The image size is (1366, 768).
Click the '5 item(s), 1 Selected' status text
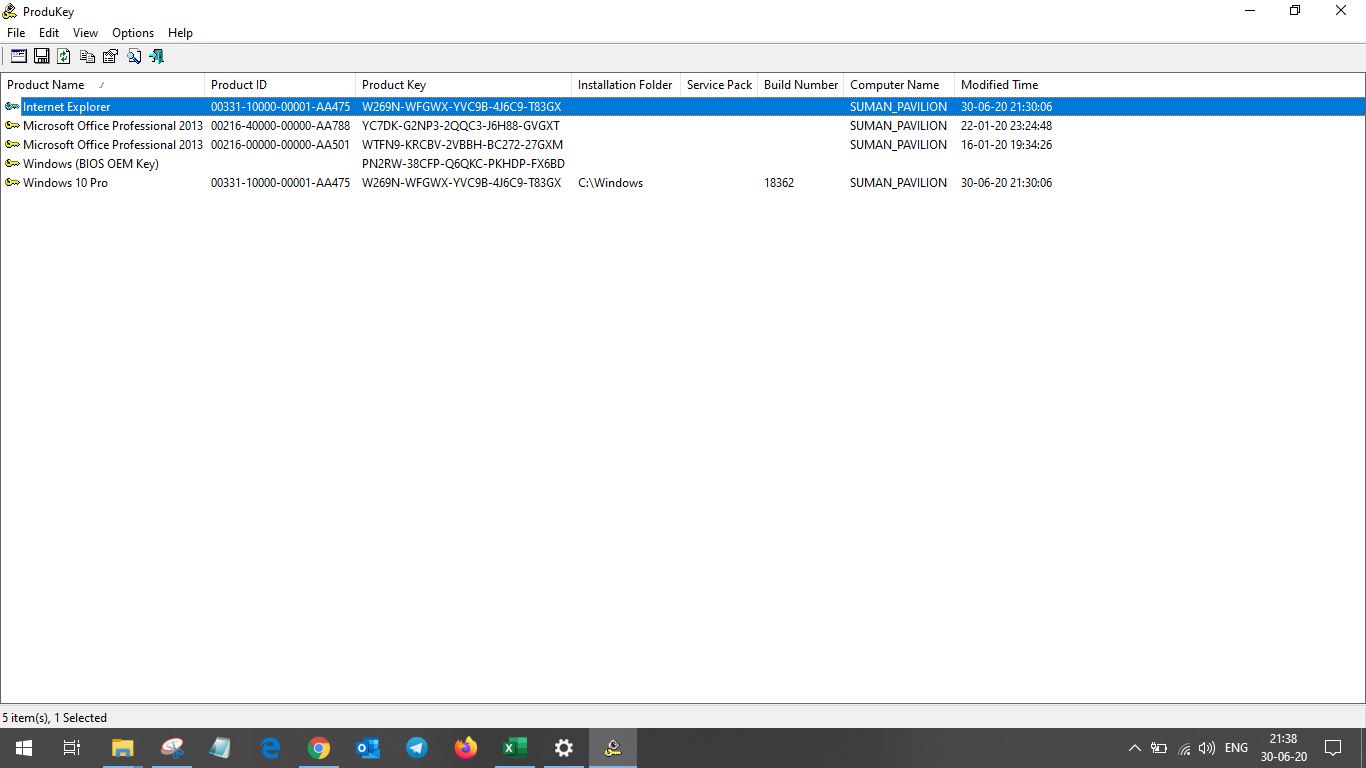[54, 718]
